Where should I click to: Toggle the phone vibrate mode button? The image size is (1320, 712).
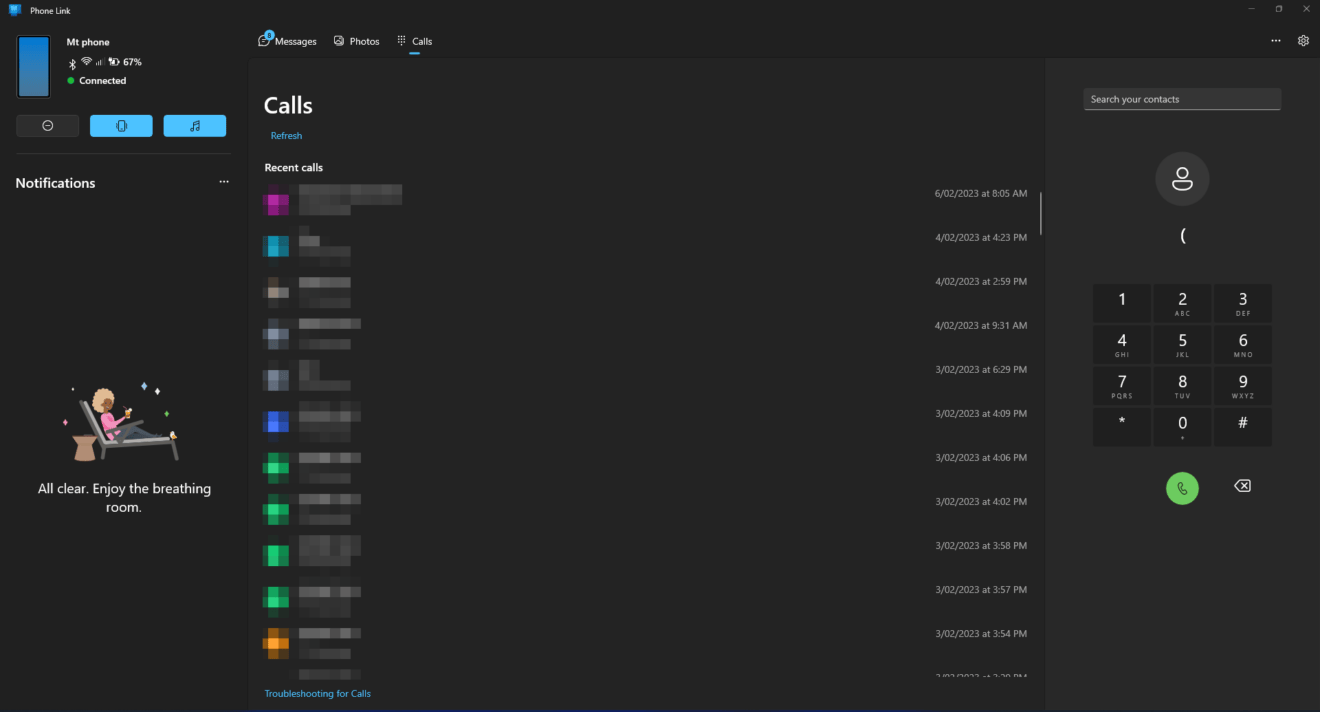pyautogui.click(x=121, y=126)
